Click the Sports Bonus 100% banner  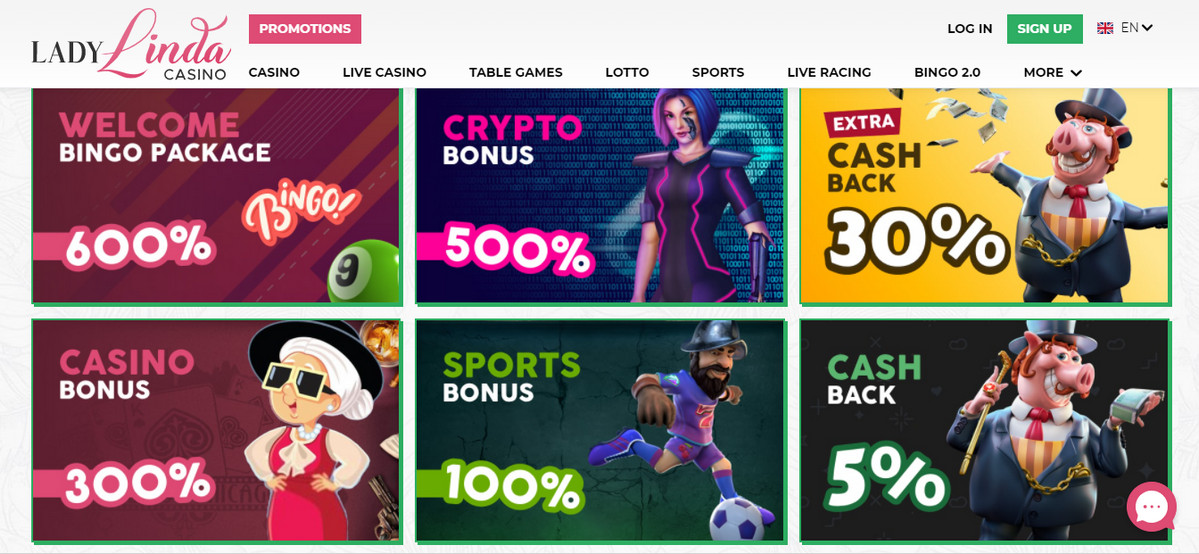(601, 431)
